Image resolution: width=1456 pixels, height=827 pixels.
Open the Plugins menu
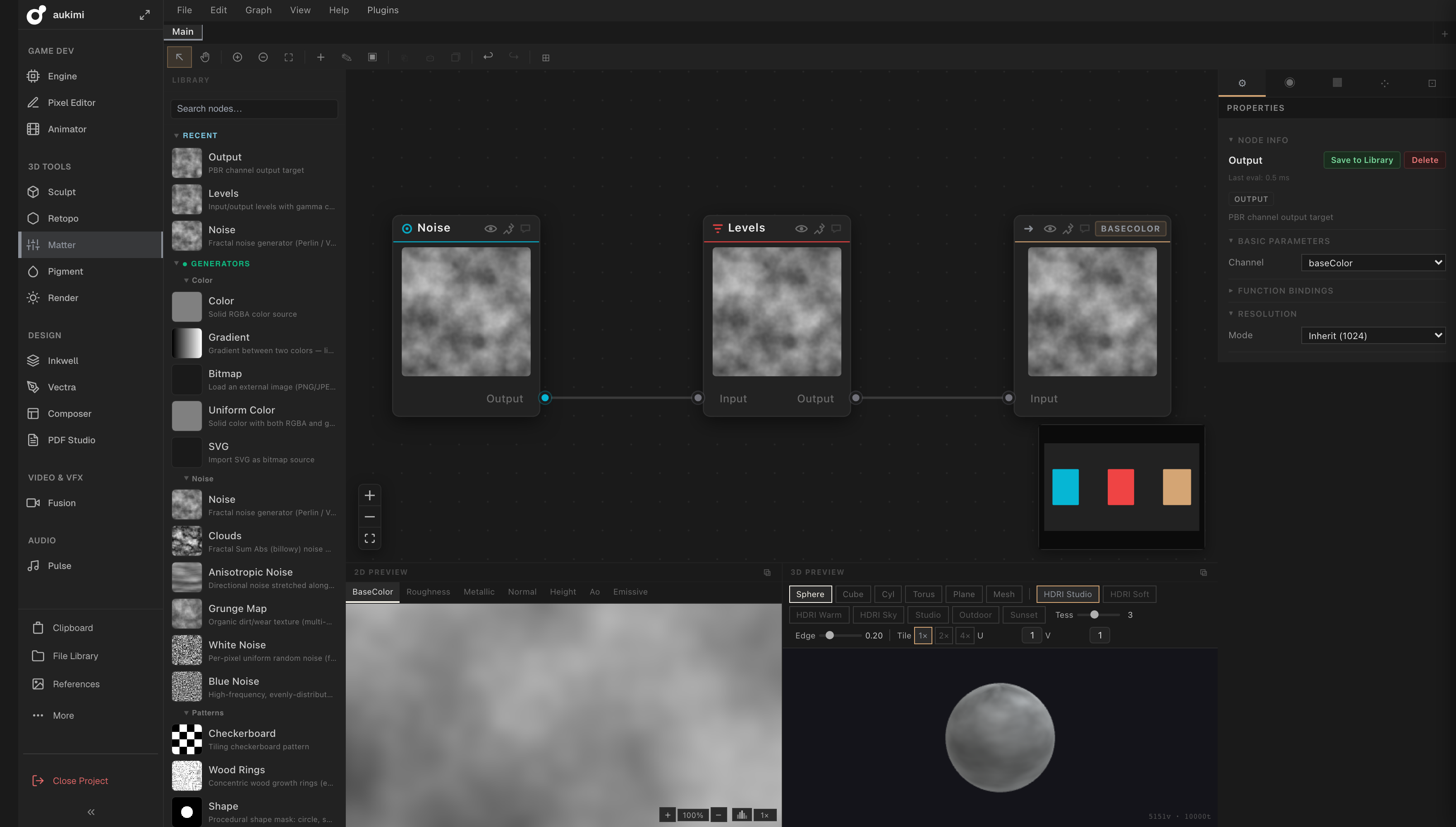[x=383, y=10]
